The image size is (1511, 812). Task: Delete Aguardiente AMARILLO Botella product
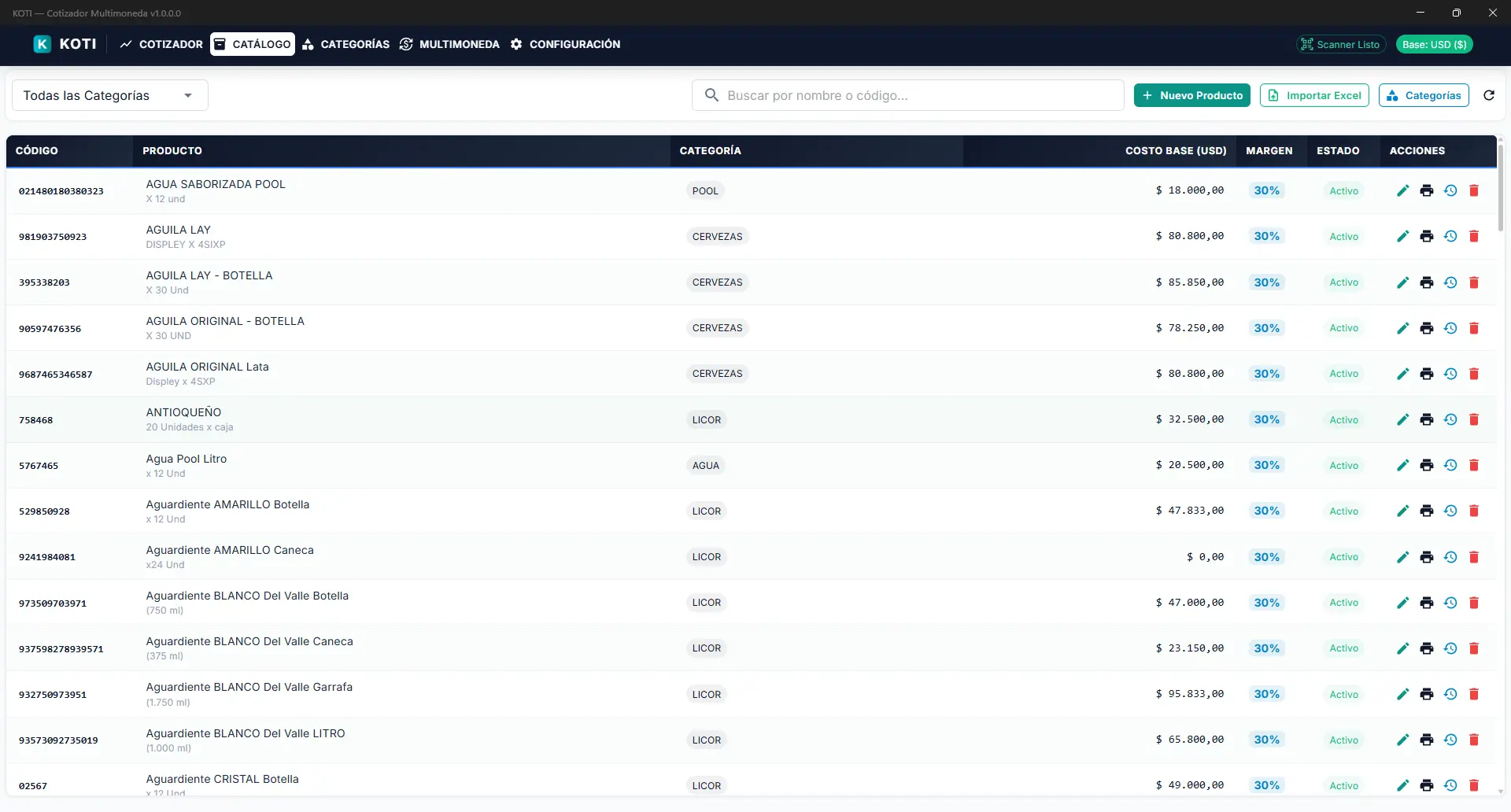pos(1474,511)
